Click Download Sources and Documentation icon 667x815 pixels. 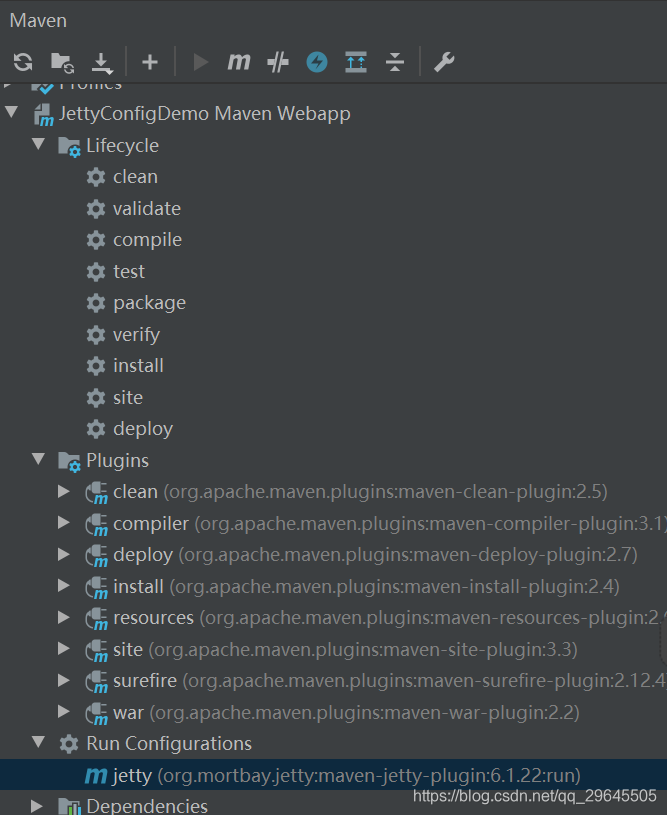pyautogui.click(x=102, y=63)
